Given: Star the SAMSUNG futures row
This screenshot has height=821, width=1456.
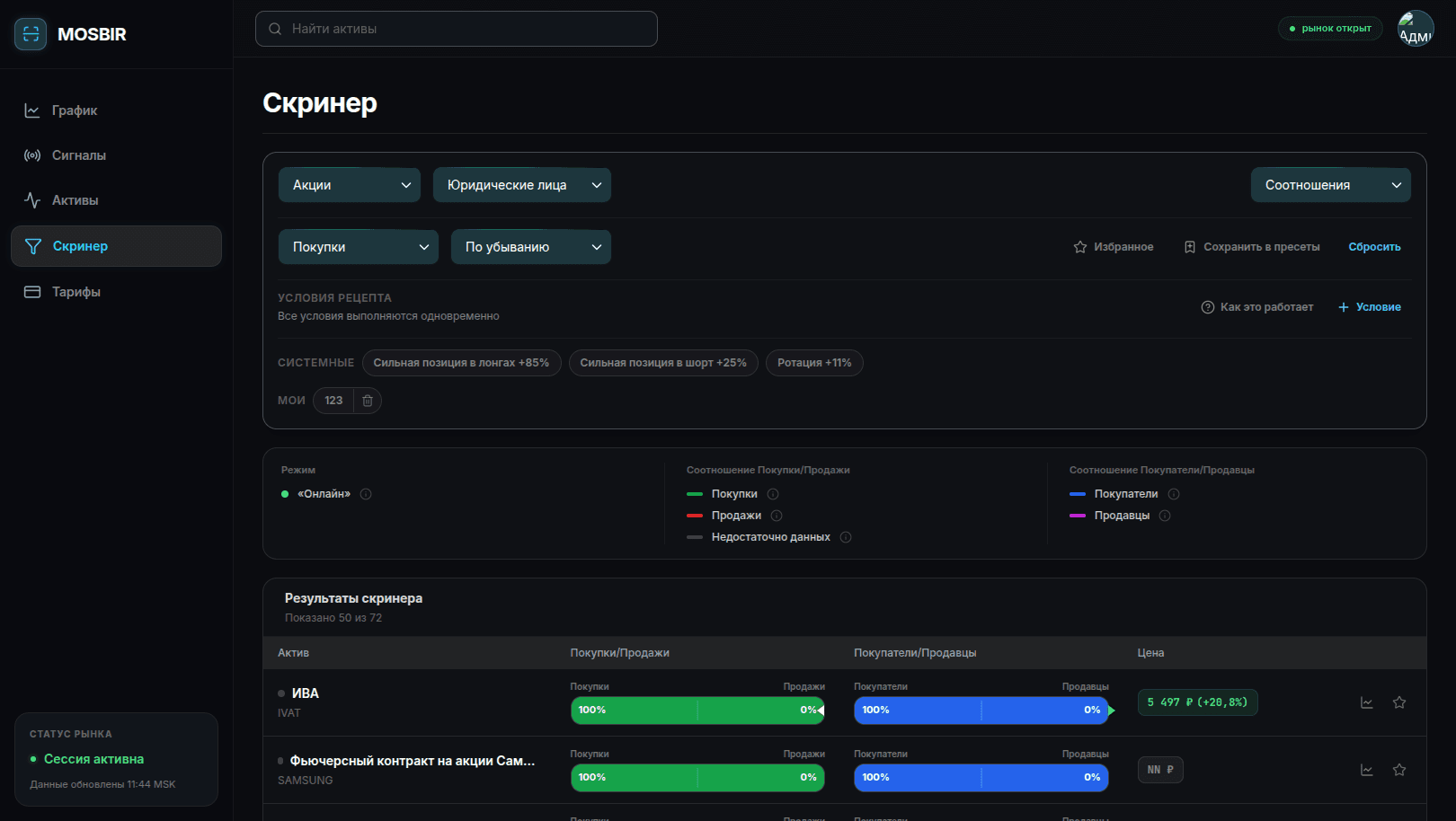Looking at the screenshot, I should [1399, 770].
